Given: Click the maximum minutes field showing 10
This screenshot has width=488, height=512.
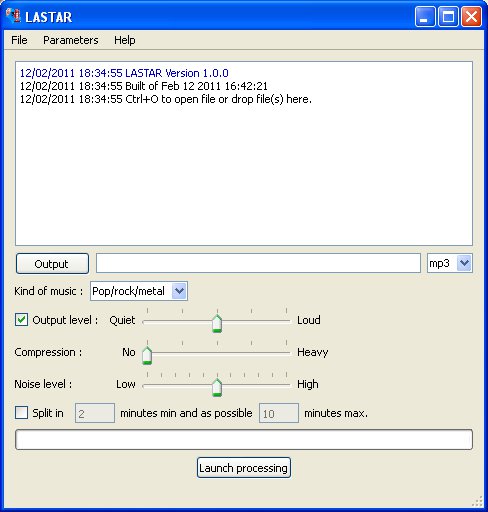Looking at the screenshot, I should (279, 413).
